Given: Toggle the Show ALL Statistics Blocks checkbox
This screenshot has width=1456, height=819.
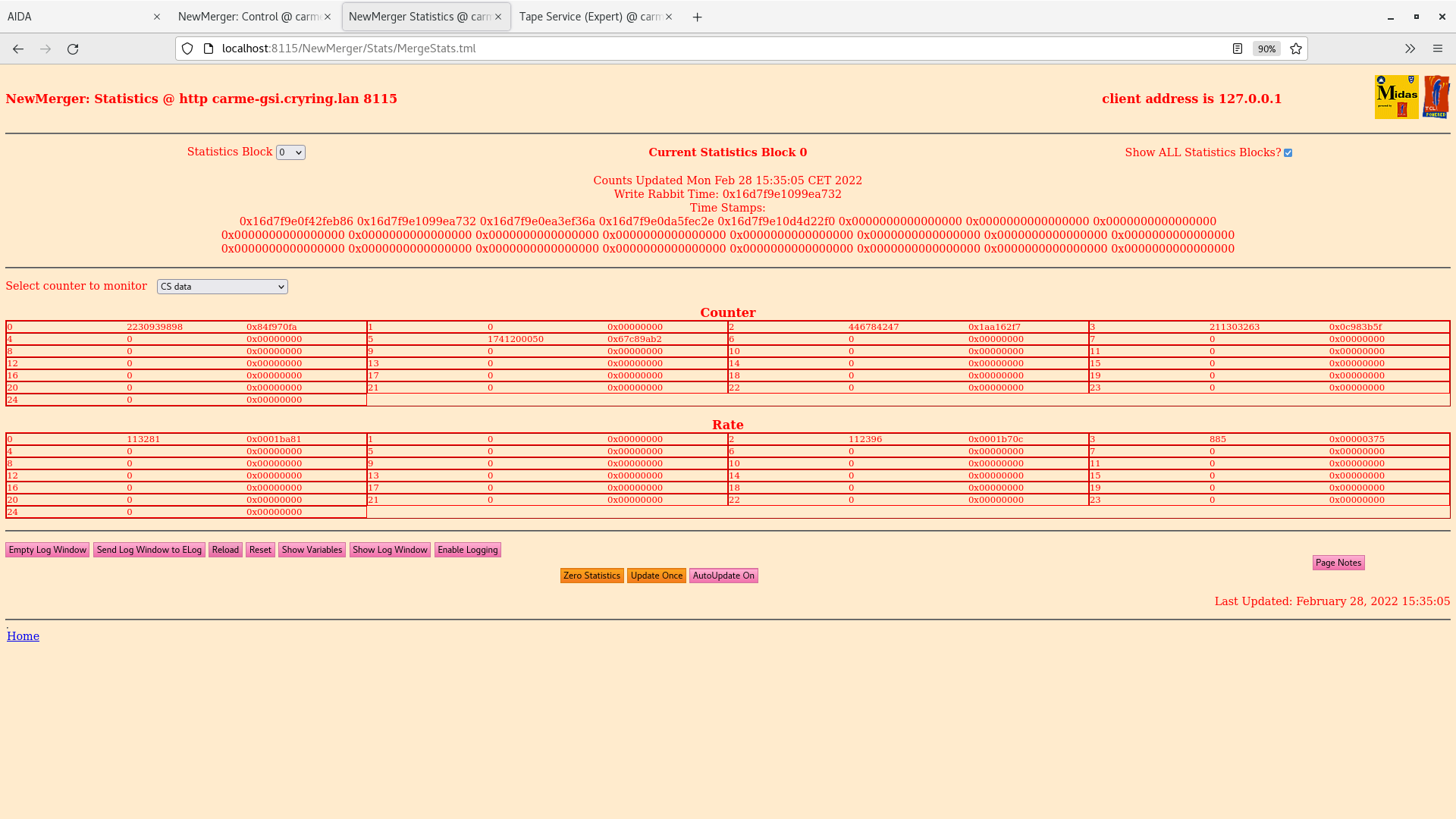Looking at the screenshot, I should point(1289,153).
